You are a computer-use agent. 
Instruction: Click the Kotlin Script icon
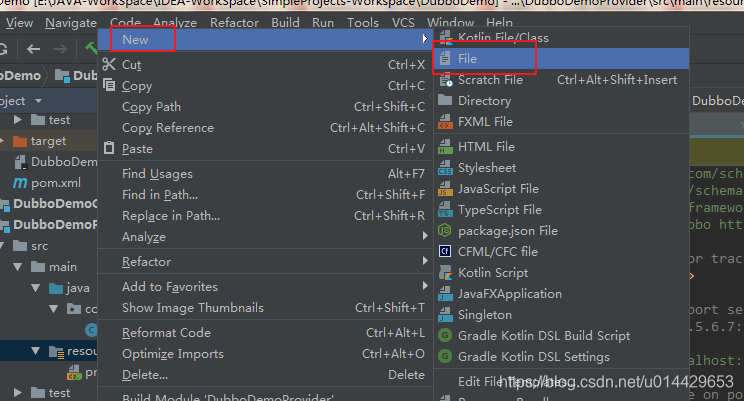coord(445,273)
